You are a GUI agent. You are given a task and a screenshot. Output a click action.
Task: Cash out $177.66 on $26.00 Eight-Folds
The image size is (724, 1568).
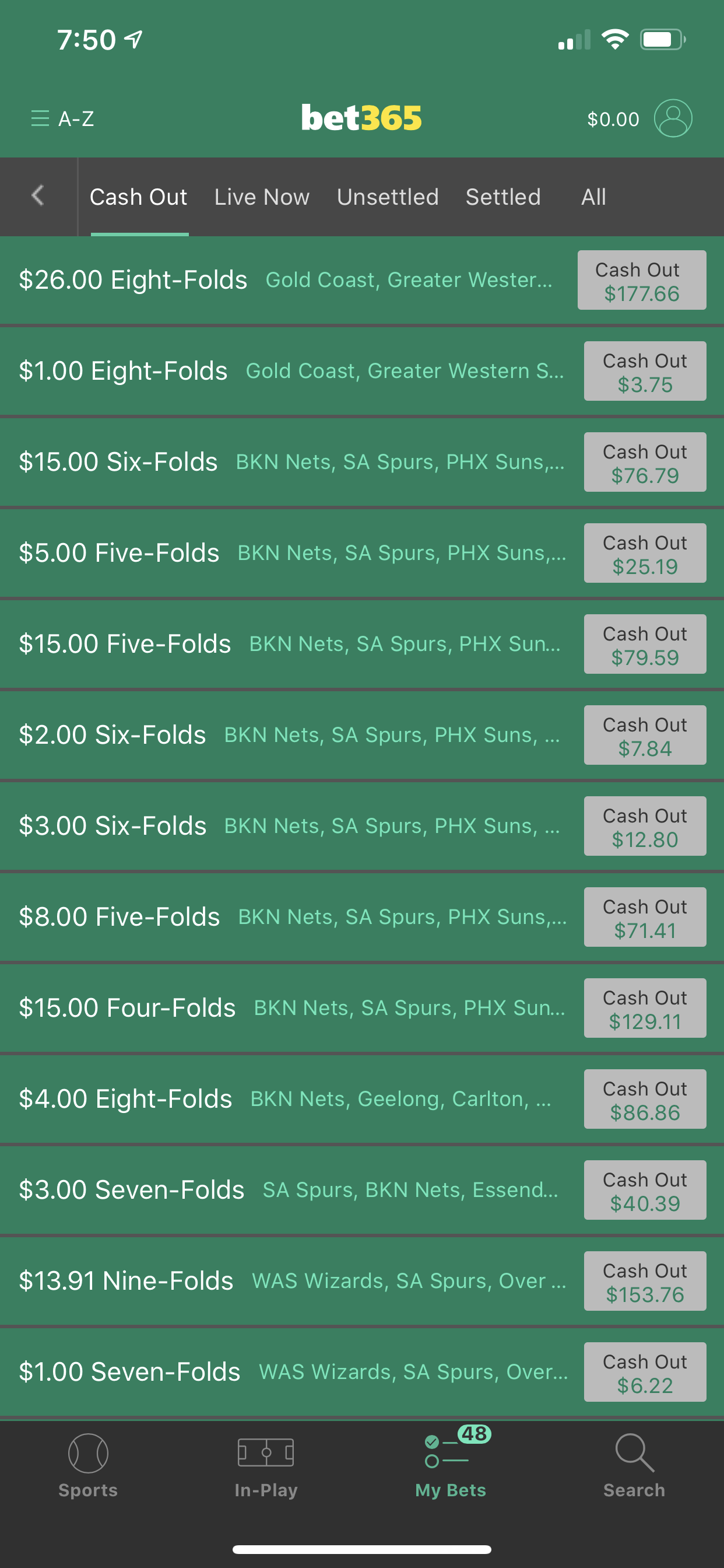click(x=642, y=280)
